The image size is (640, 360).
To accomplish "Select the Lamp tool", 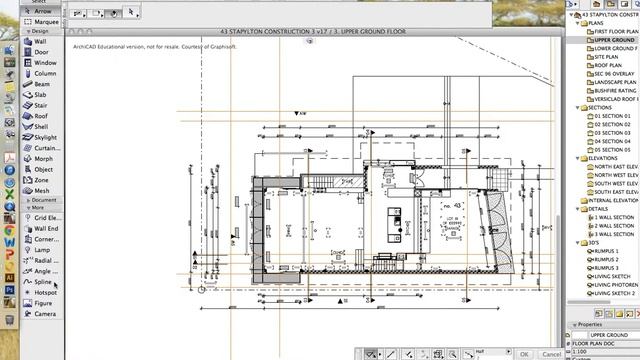I will point(42,249).
